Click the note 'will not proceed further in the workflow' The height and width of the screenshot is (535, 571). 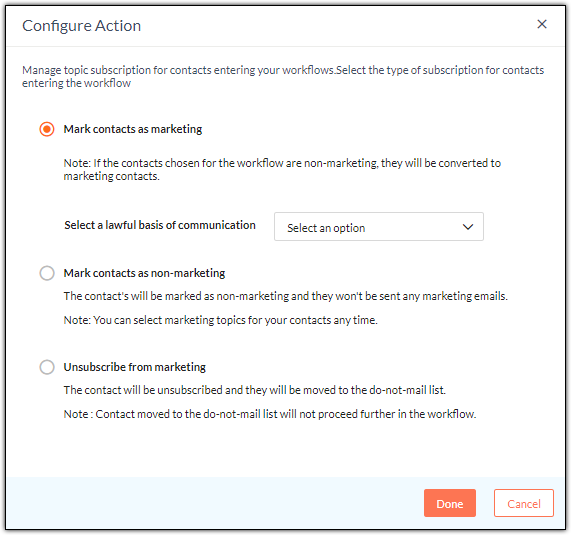pyautogui.click(x=270, y=414)
